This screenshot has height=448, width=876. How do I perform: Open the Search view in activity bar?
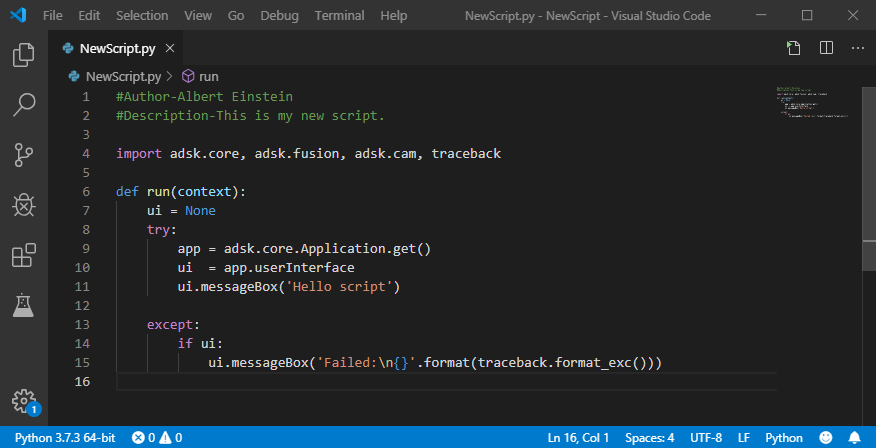[23, 104]
